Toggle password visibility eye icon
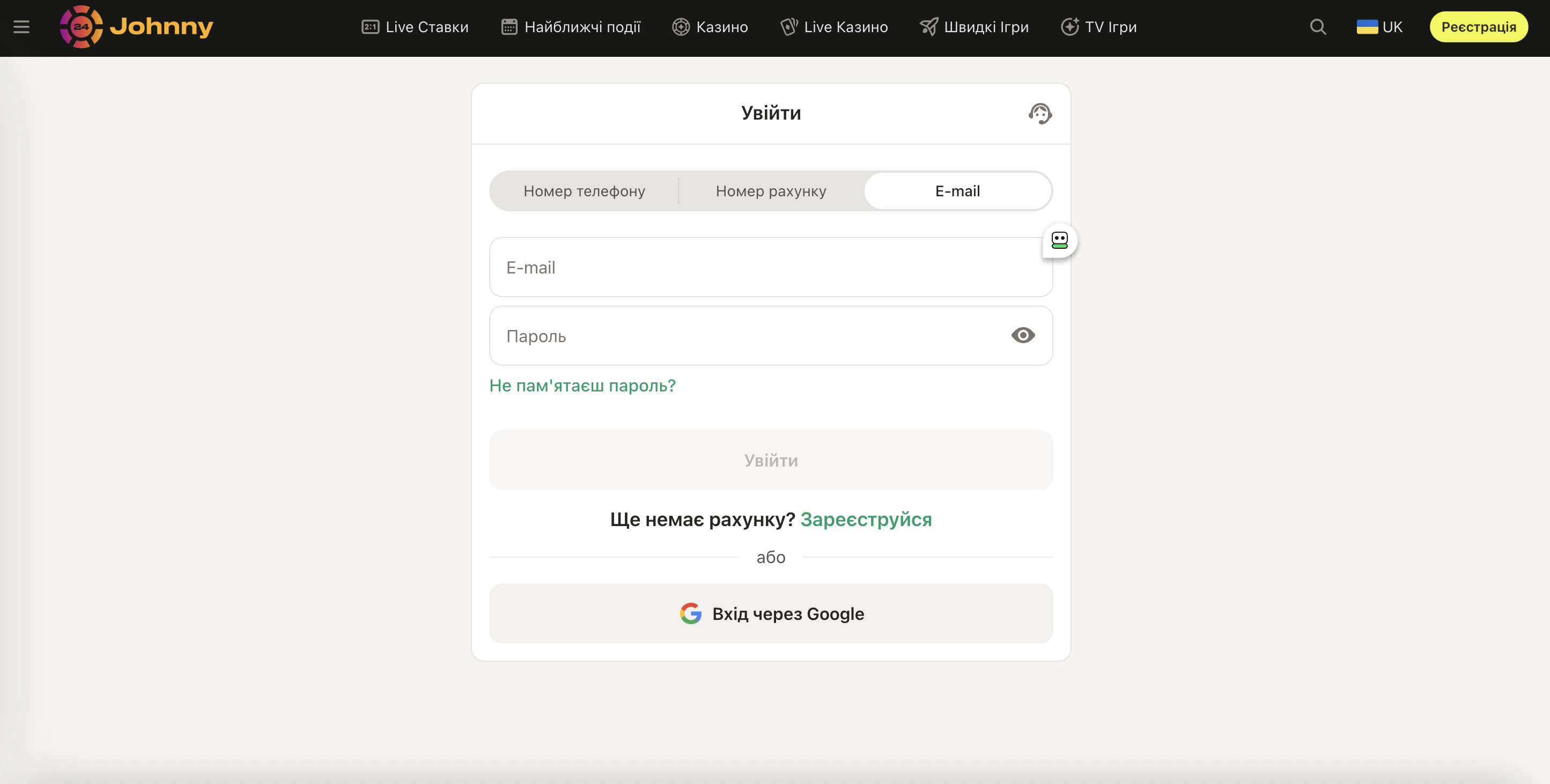Viewport: 1550px width, 784px height. pyautogui.click(x=1023, y=335)
